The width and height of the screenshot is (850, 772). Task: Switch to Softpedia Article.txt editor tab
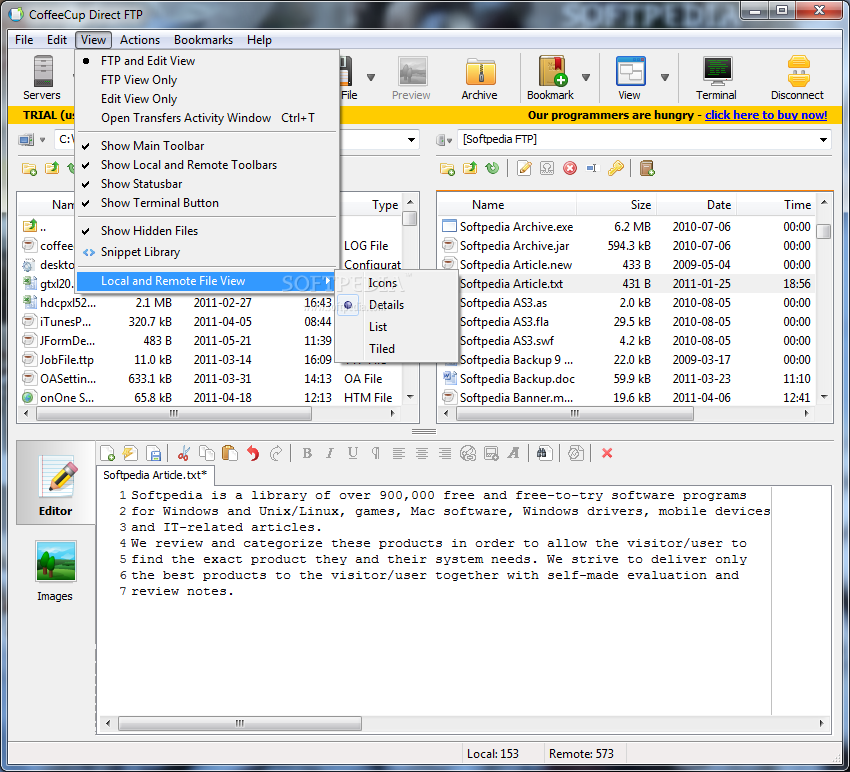[x=155, y=475]
